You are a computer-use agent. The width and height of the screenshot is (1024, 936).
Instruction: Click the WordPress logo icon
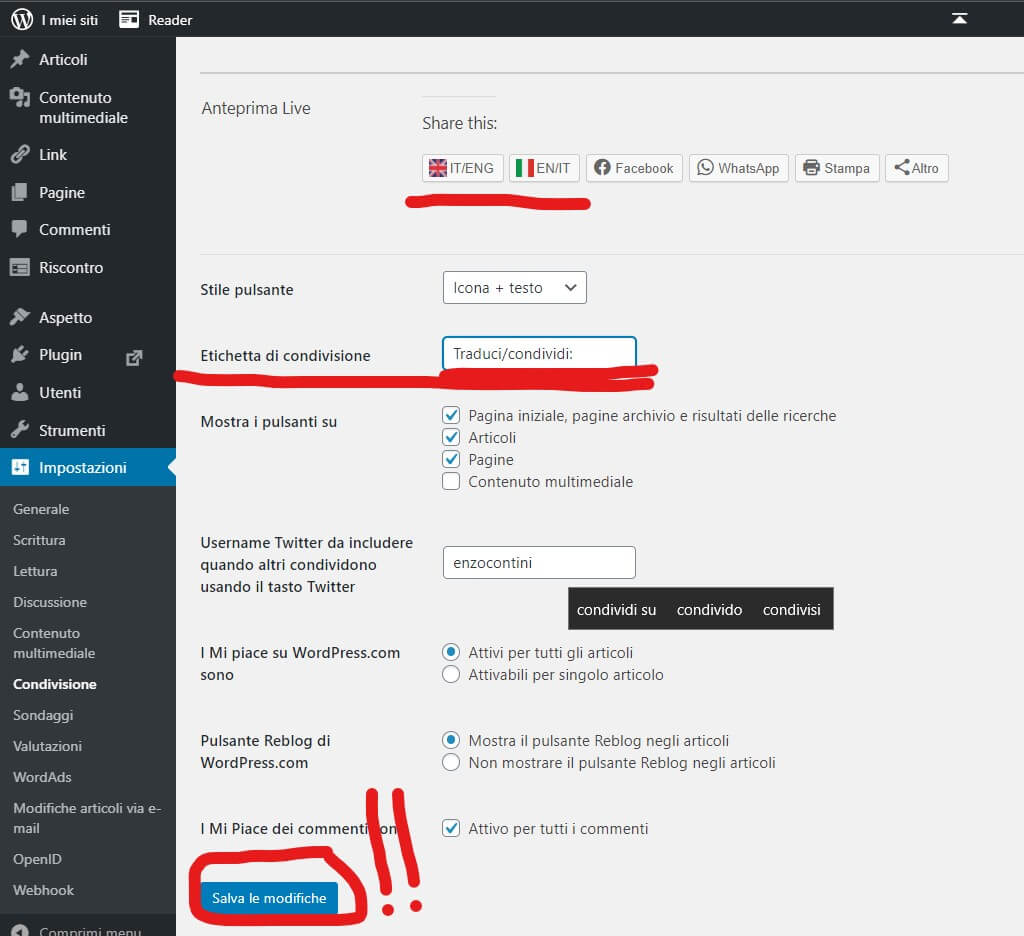click(x=22, y=19)
